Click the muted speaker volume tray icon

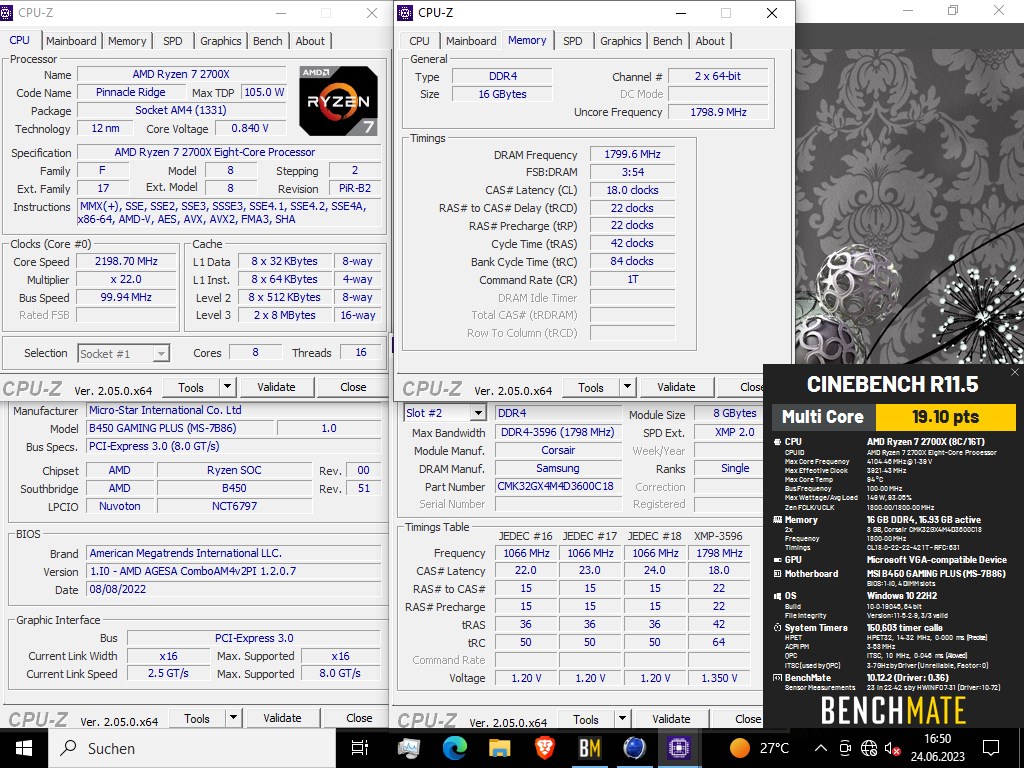(893, 748)
